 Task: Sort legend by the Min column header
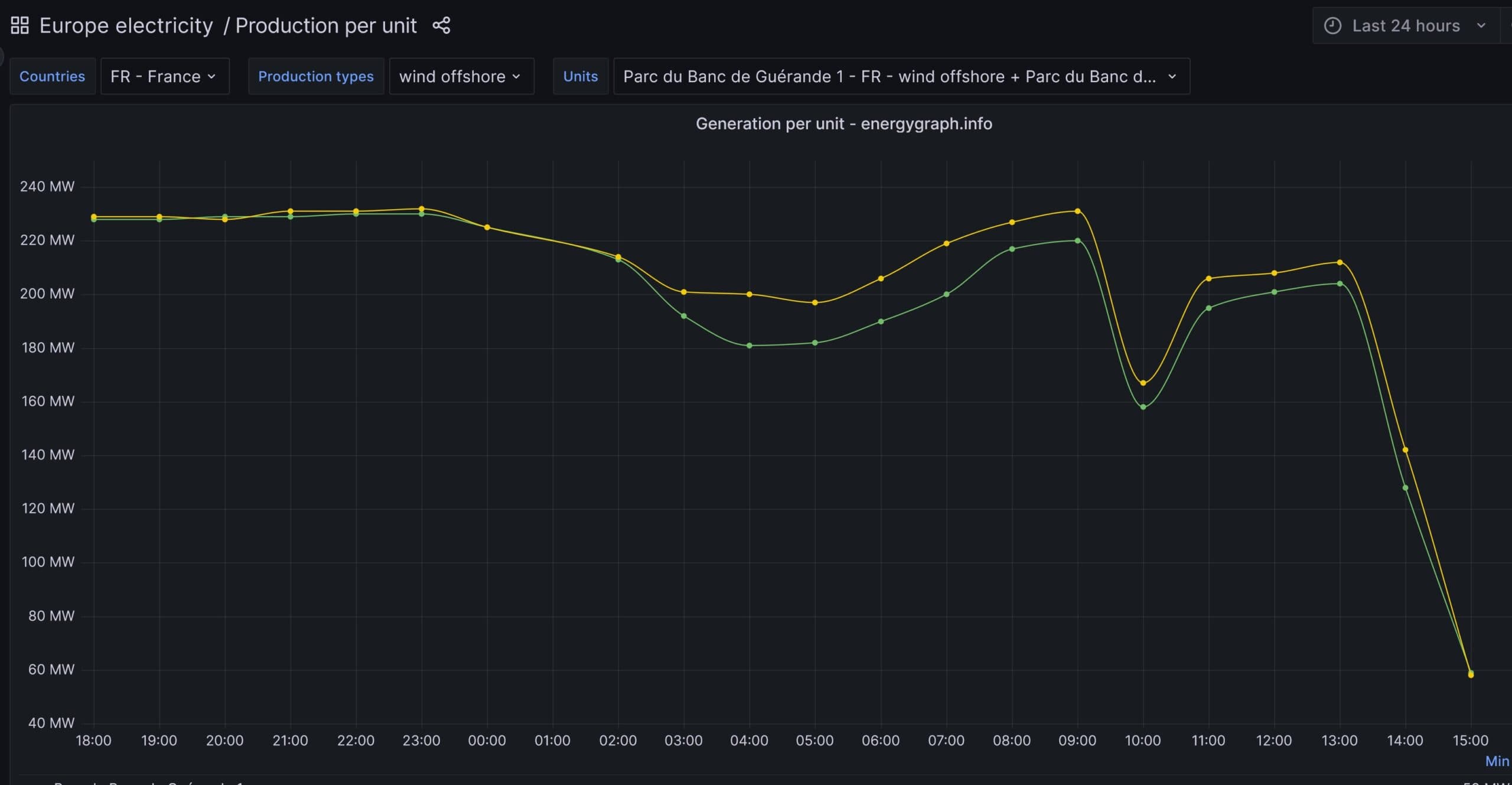[1497, 761]
